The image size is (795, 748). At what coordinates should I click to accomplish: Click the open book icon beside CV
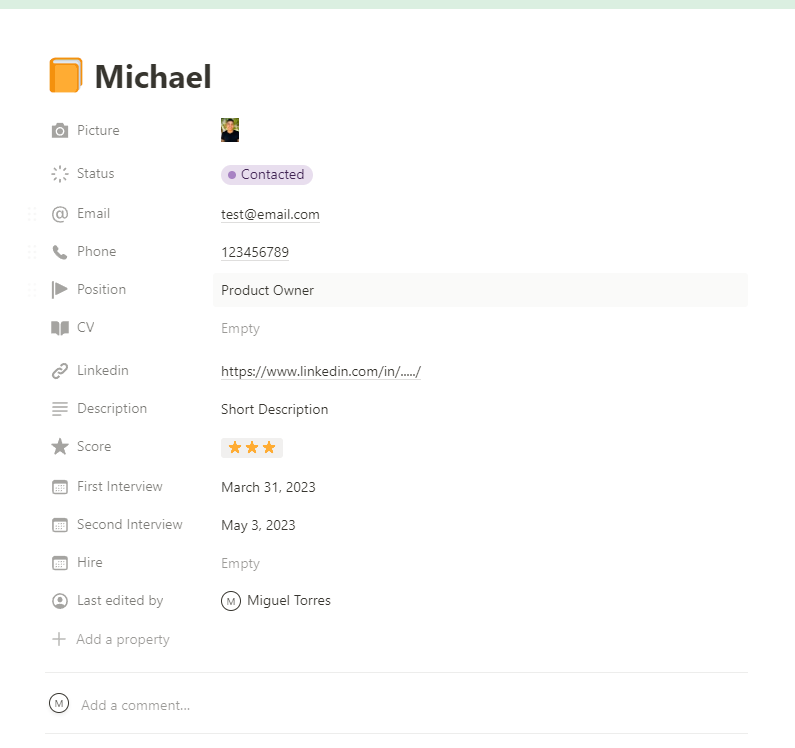pyautogui.click(x=60, y=328)
